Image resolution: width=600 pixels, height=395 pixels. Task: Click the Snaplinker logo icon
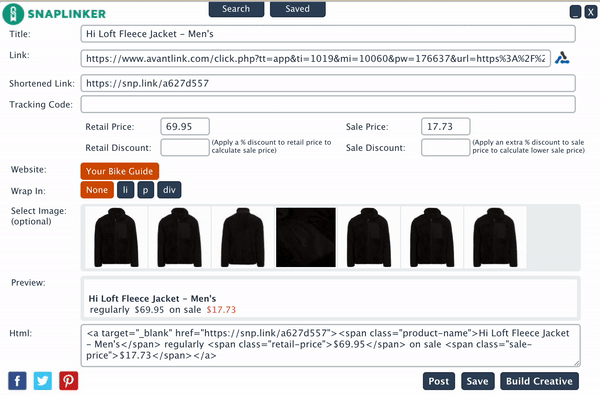13,14
